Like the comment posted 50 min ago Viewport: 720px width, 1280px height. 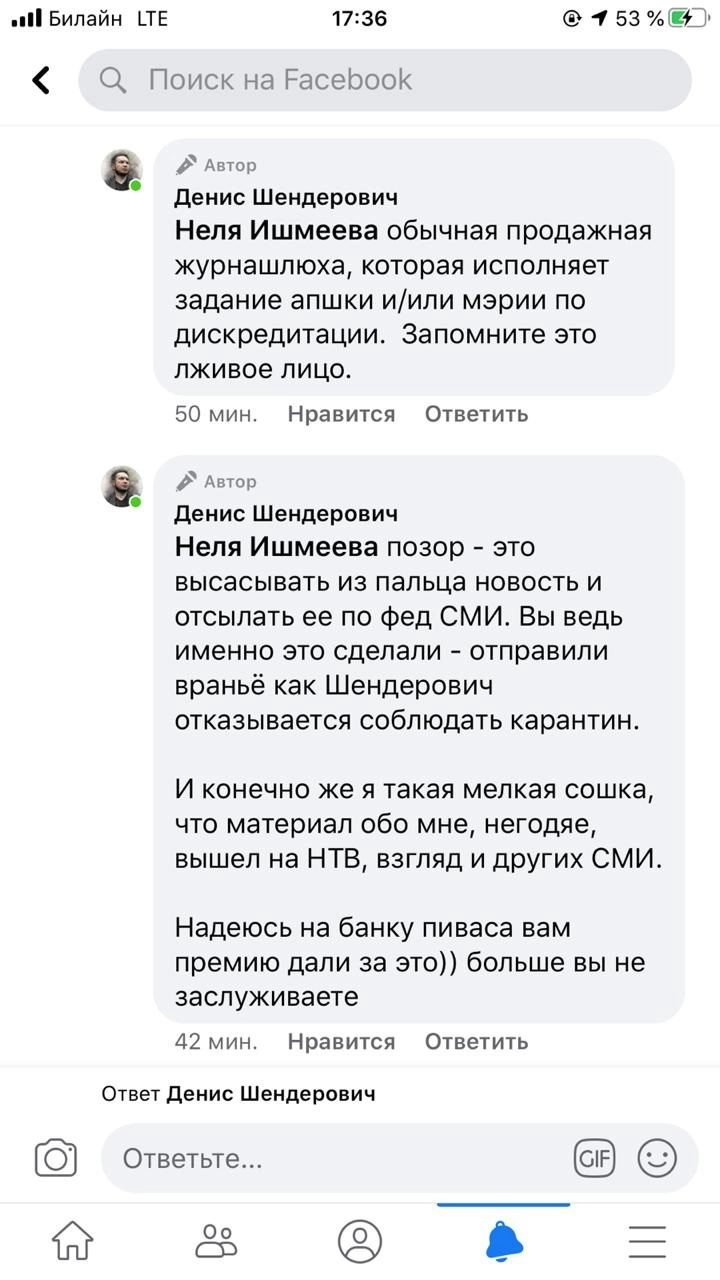[x=341, y=414]
